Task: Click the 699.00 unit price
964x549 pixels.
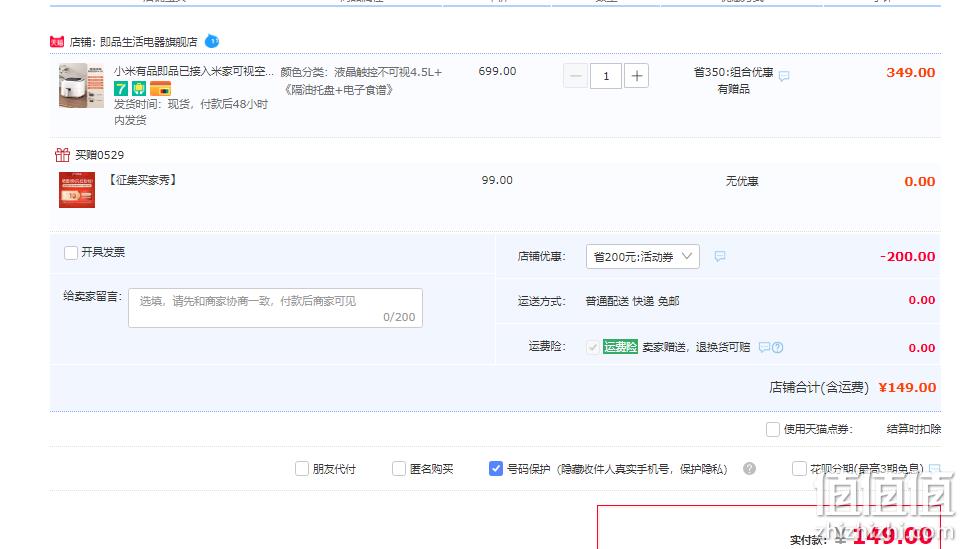Action: (497, 71)
